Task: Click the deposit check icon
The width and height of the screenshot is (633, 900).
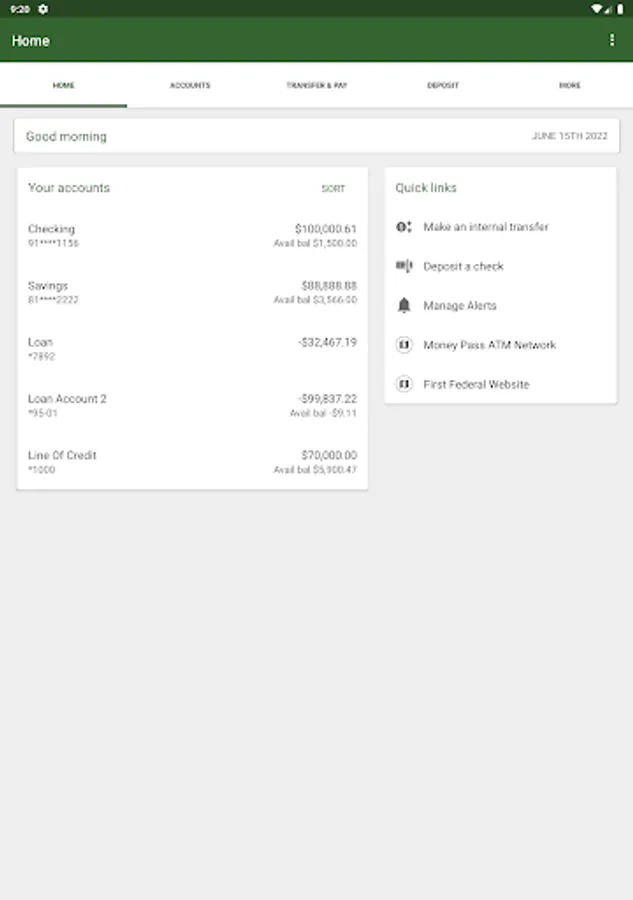Action: (x=404, y=266)
